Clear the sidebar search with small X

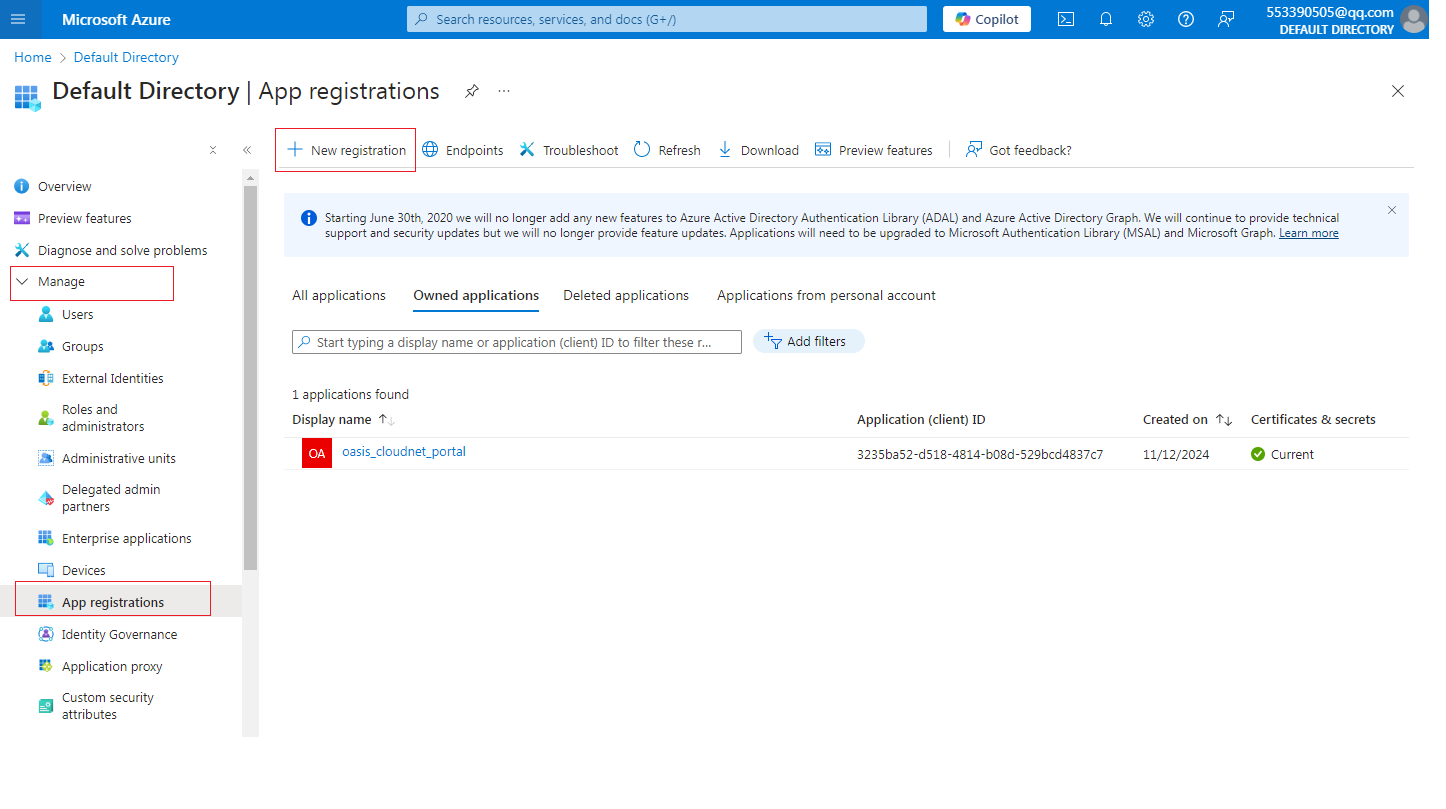(x=213, y=150)
